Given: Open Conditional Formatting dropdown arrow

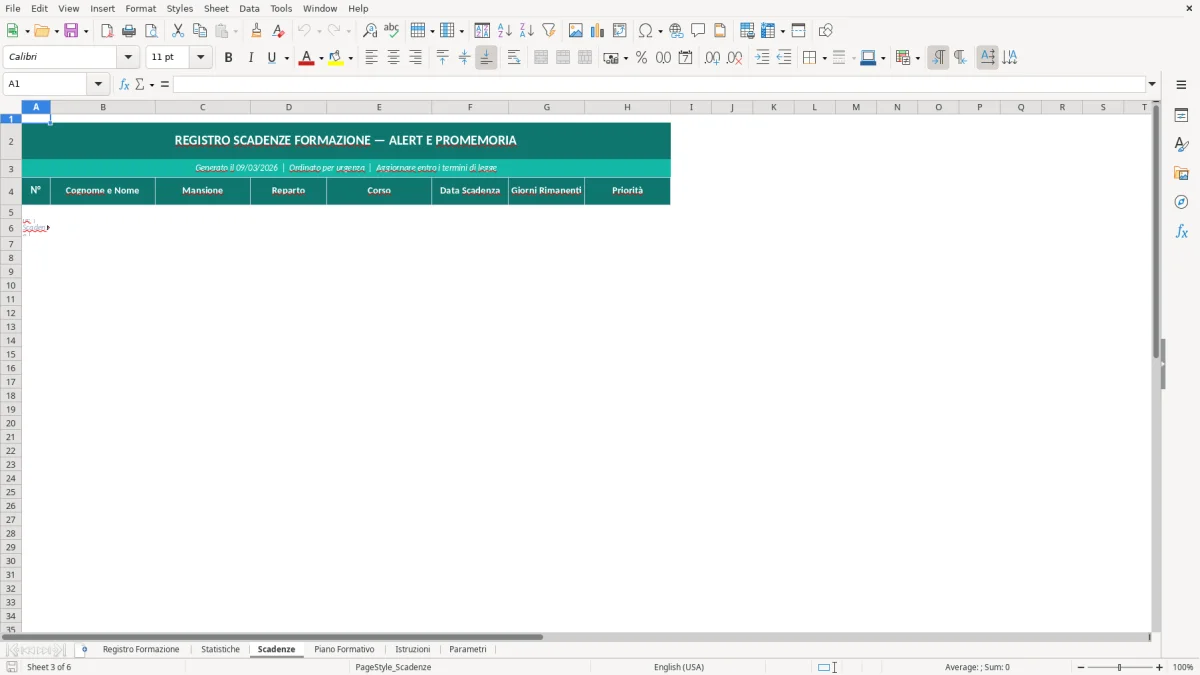Looking at the screenshot, I should tap(917, 59).
